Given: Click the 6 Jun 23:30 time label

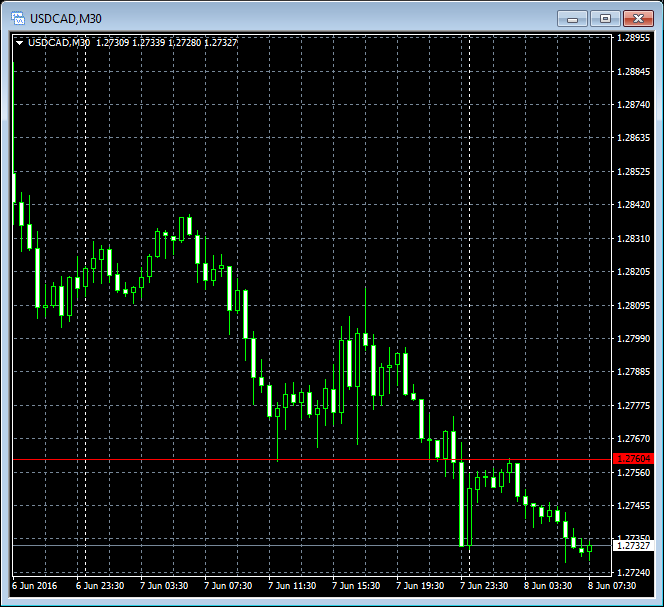Looking at the screenshot, I should (100, 585).
